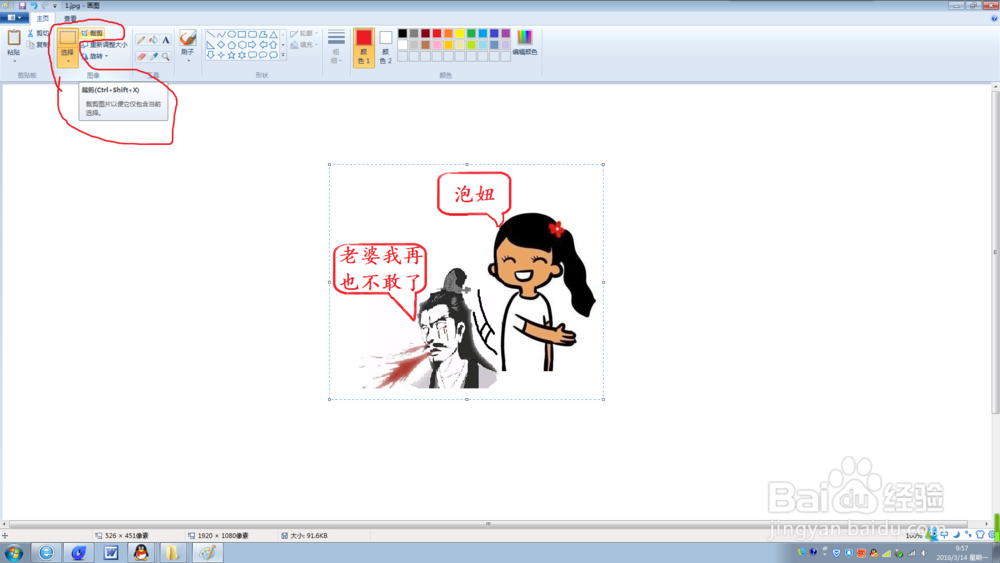This screenshot has width=1000, height=563.
Task: Click the Crop (裁剪) button
Action: click(92, 33)
